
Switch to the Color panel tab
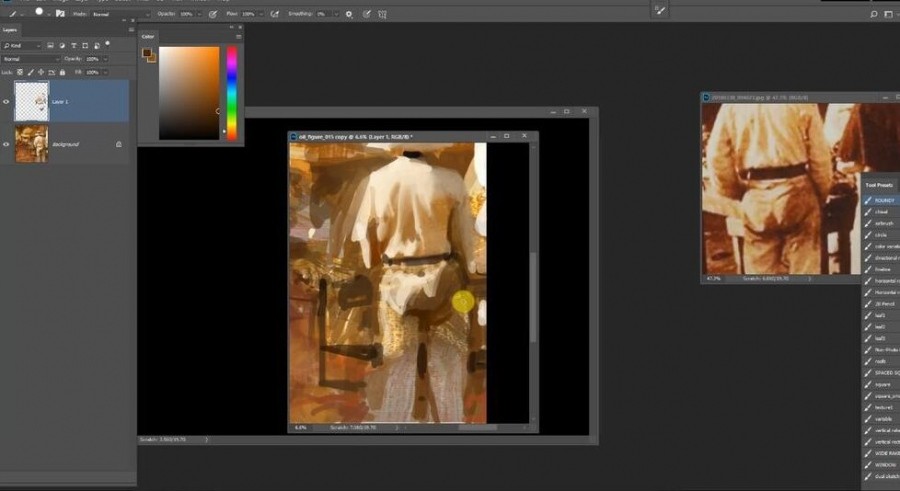[148, 36]
